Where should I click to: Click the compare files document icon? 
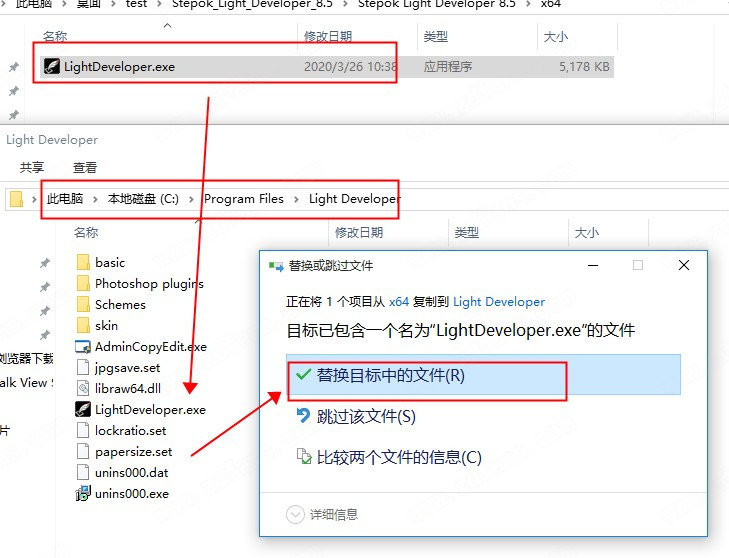(x=304, y=456)
